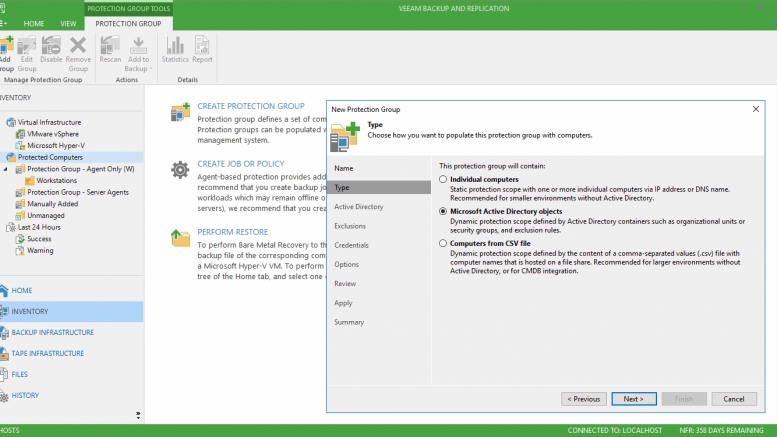777x437 pixels.
Task: Click the restore folder icon
Action: 180,238
